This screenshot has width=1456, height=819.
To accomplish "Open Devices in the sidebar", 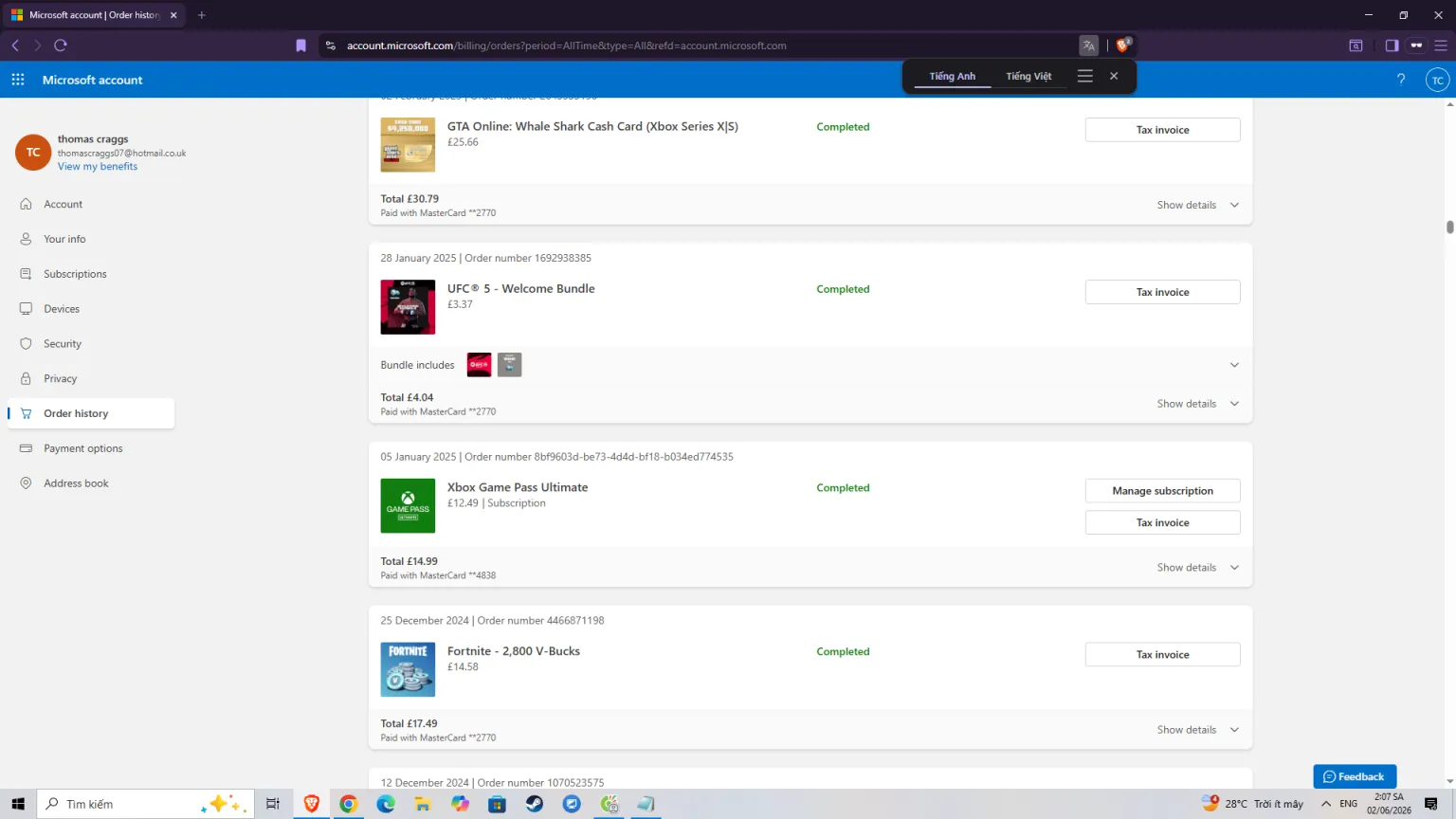I will click(91, 309).
